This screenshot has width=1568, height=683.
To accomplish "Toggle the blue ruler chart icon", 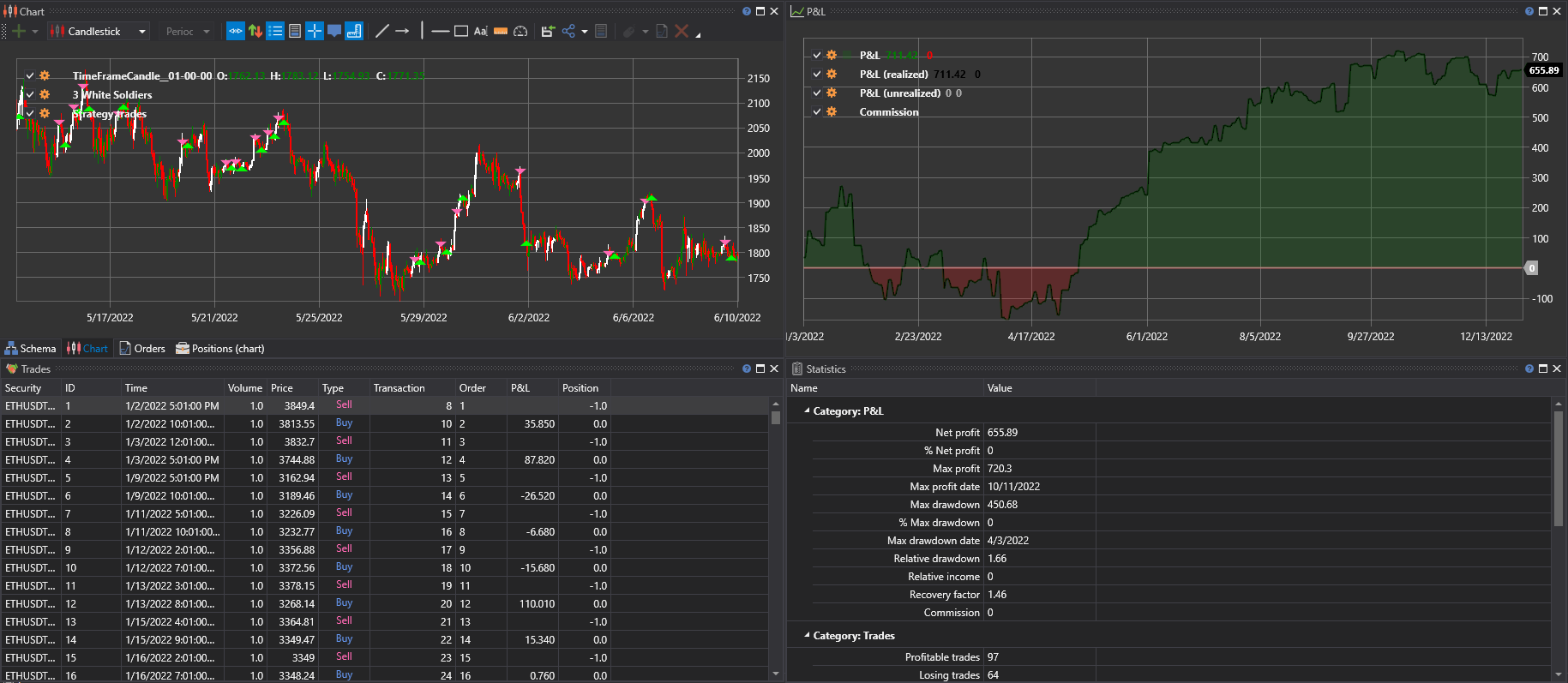I will (x=354, y=31).
